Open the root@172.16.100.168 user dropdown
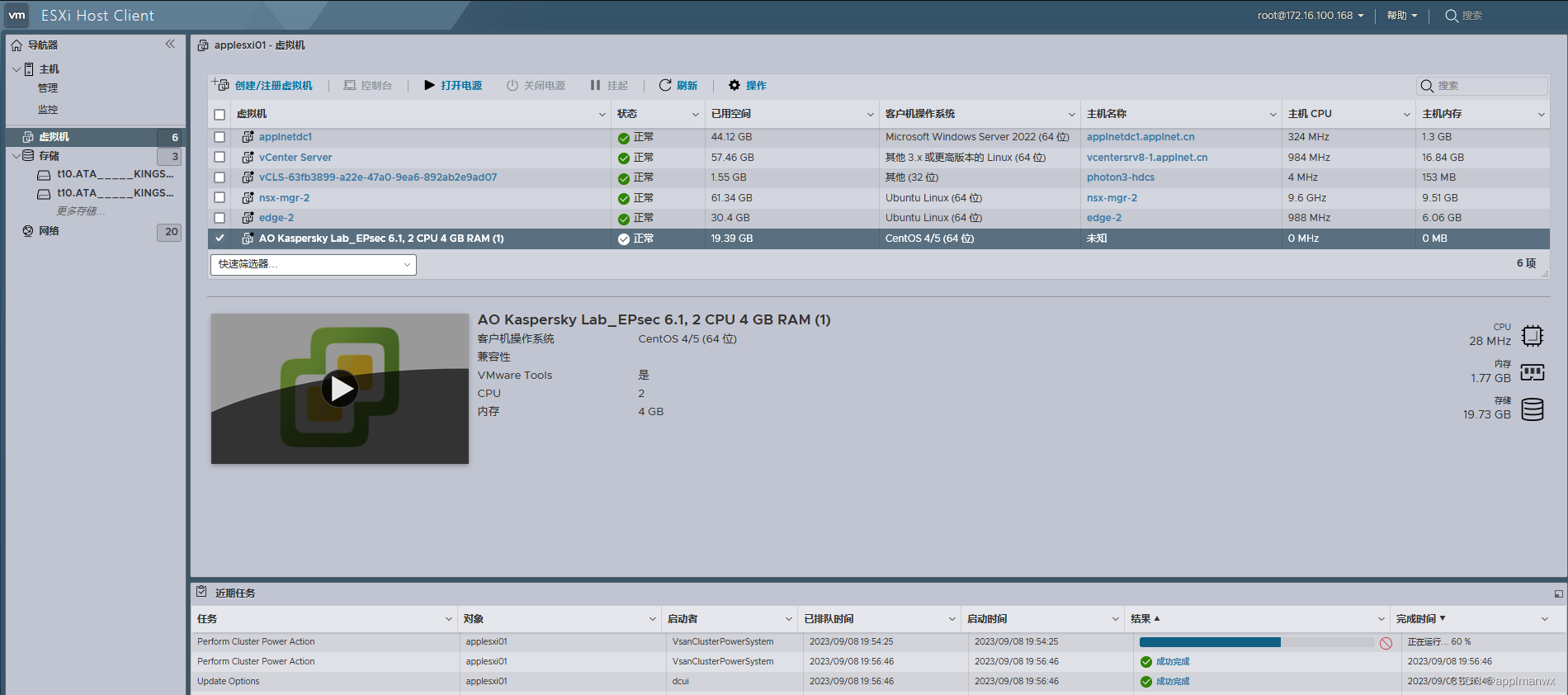Screen dimensions: 1568x695 click(1311, 16)
